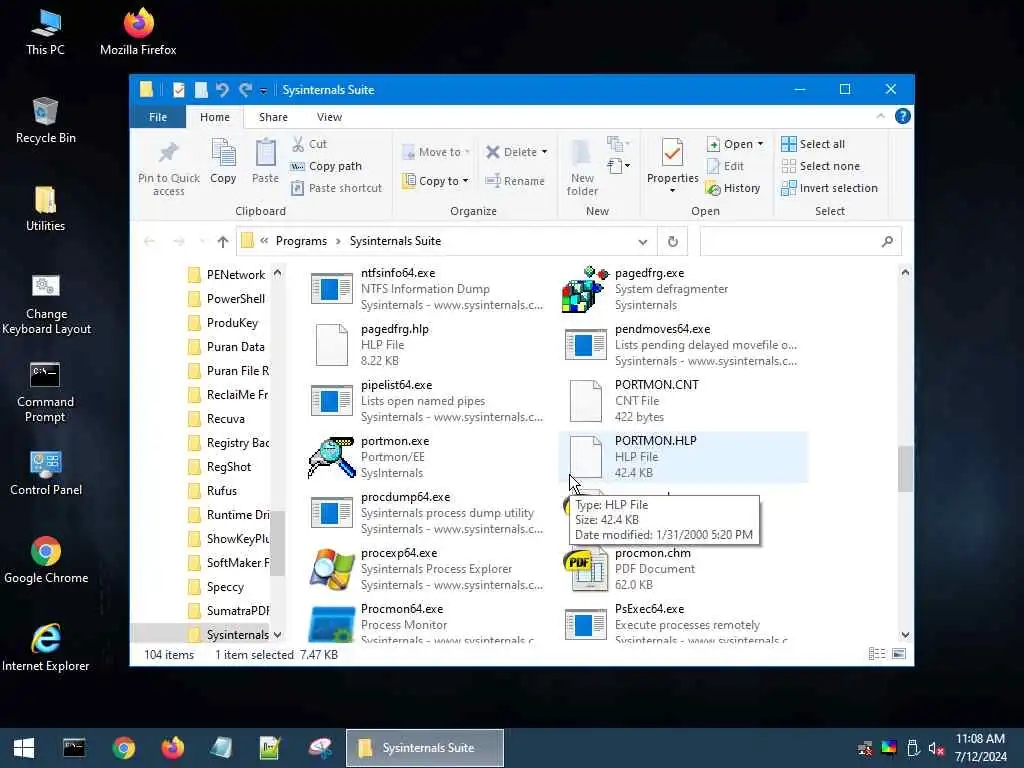This screenshot has height=768, width=1024.
Task: Click the Copy ribbon button
Action: pos(223,161)
